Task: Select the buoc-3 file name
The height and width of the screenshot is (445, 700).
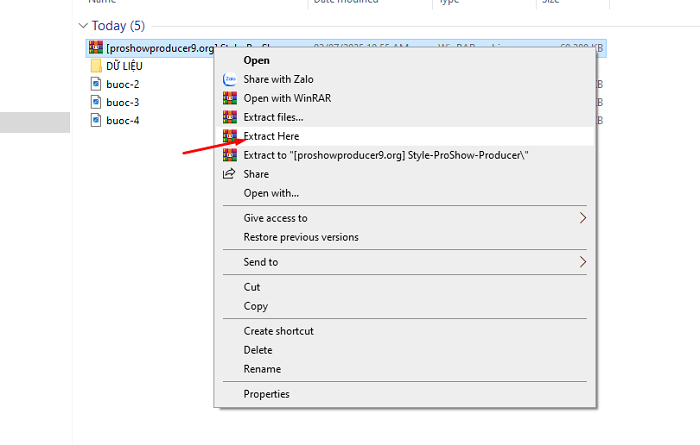Action: click(x=123, y=103)
